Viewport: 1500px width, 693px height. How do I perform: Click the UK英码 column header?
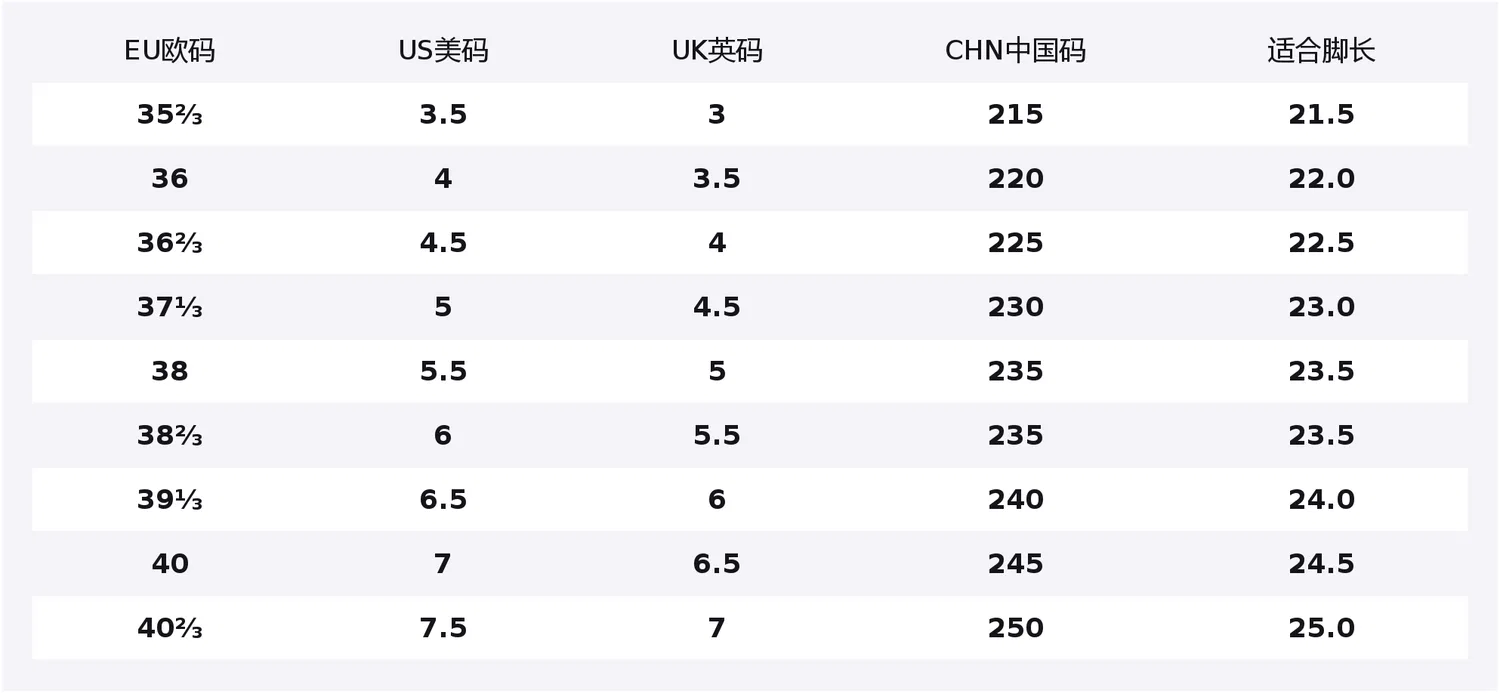(717, 51)
